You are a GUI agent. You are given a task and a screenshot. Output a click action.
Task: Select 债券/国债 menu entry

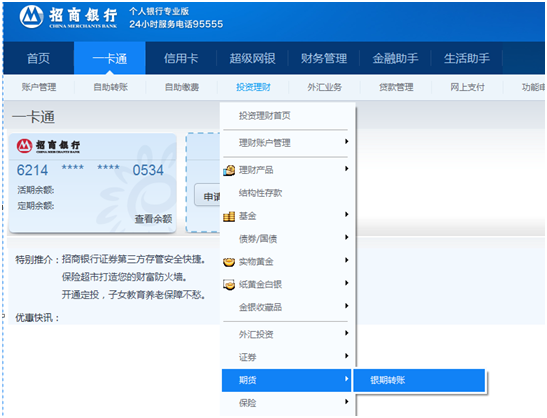(x=286, y=239)
